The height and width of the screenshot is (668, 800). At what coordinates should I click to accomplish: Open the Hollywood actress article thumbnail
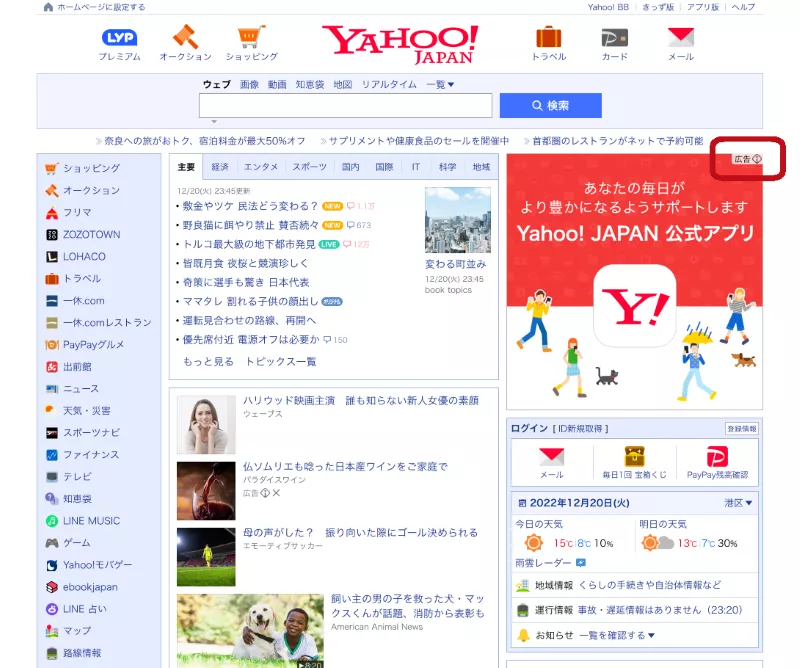pyautogui.click(x=206, y=424)
